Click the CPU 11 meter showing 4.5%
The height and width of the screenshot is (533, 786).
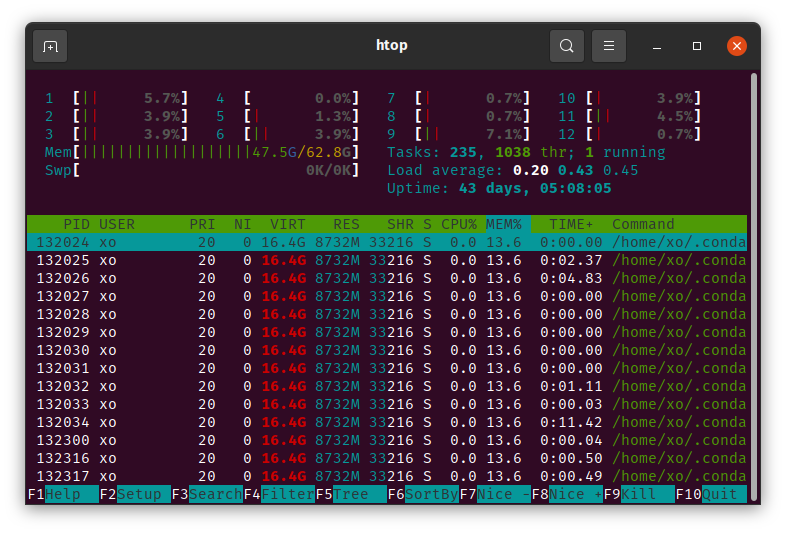tap(630, 116)
